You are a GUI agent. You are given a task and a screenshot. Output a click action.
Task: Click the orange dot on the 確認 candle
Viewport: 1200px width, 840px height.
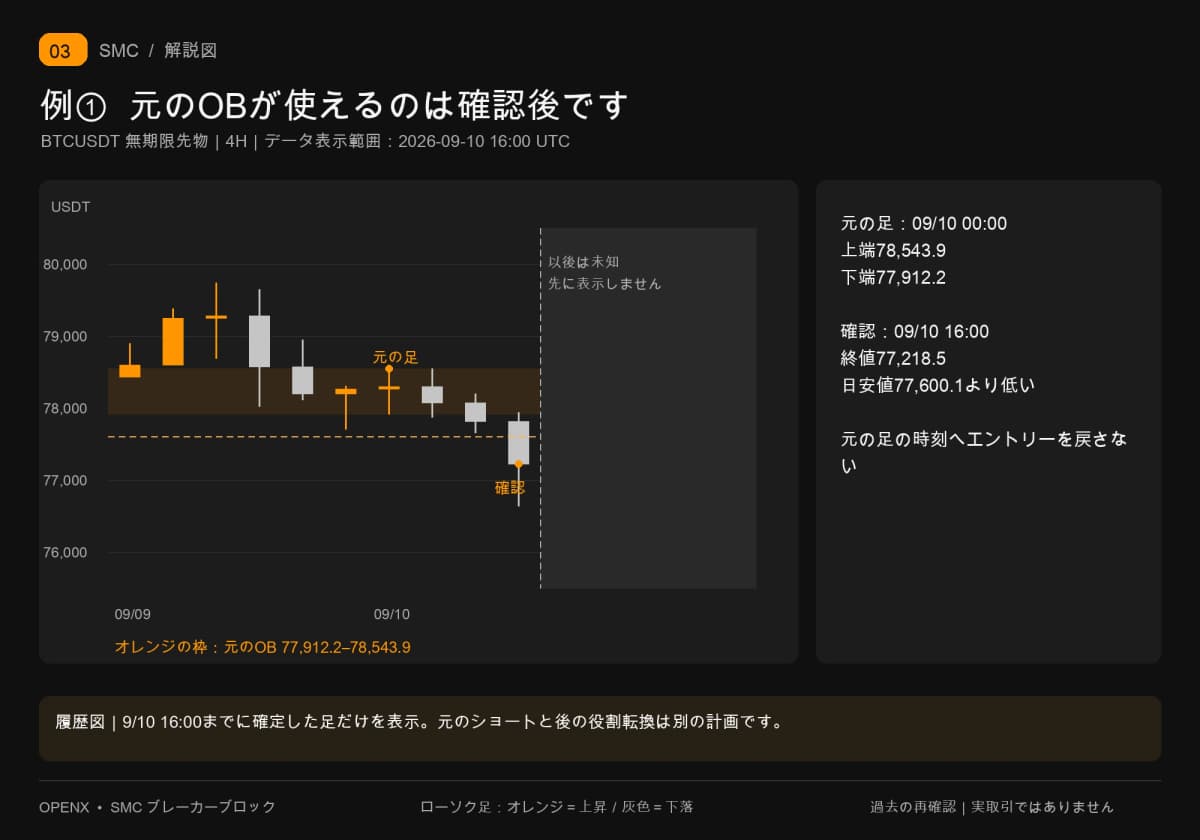[x=518, y=463]
